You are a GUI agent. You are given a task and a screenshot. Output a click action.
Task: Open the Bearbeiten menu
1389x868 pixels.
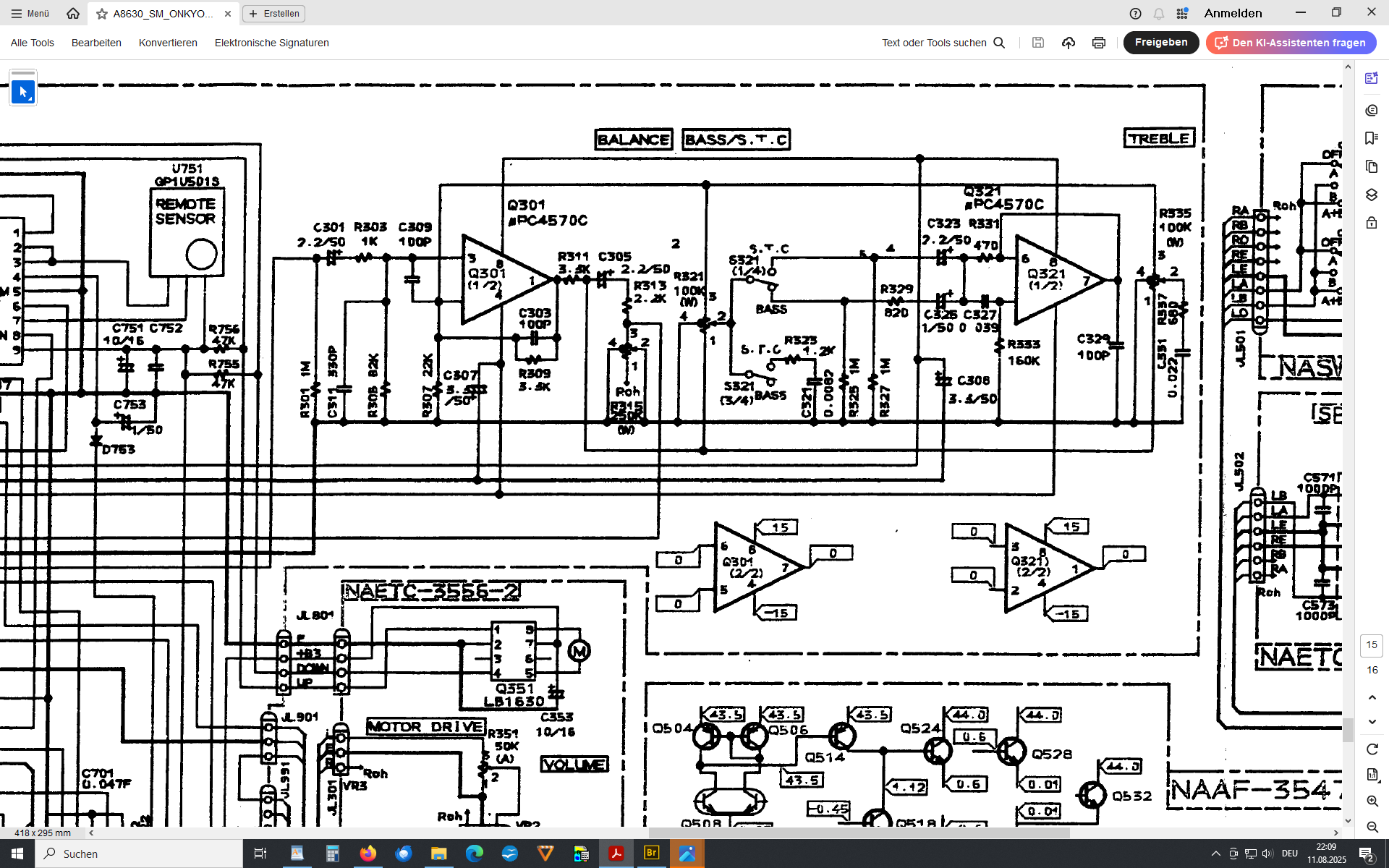tap(96, 43)
